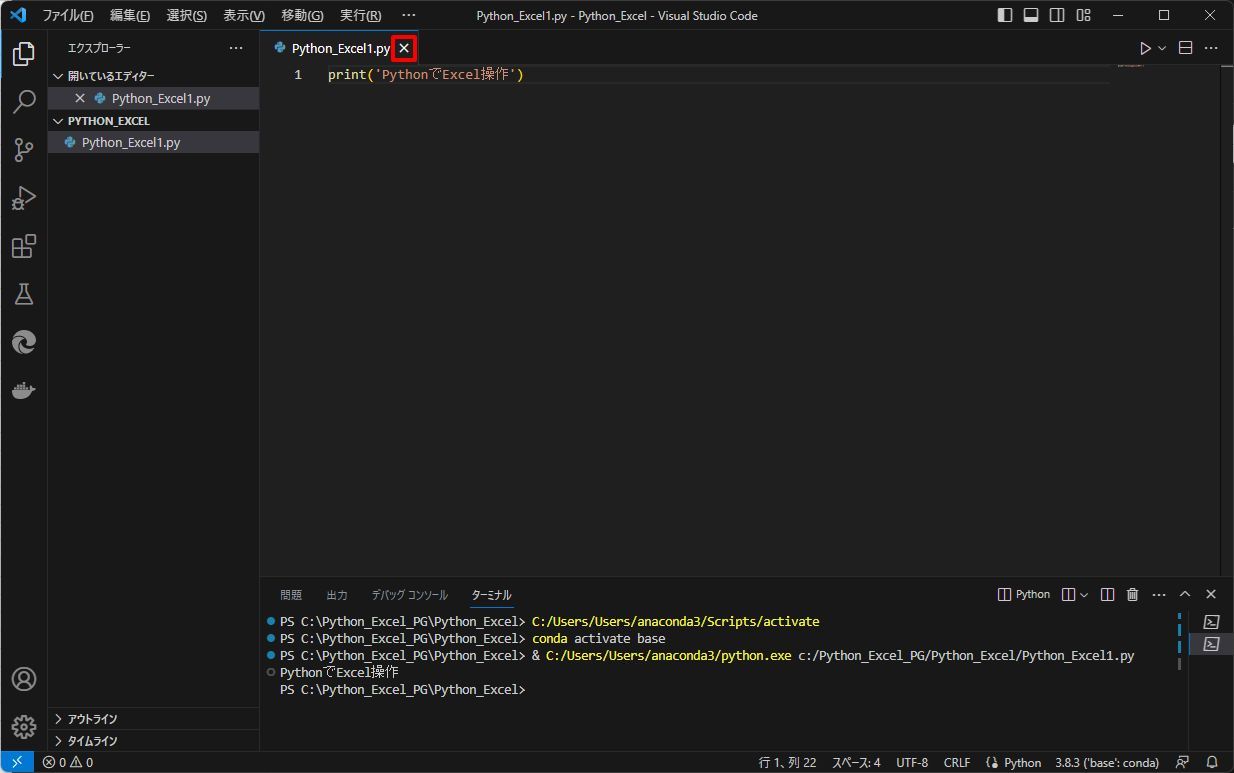Close the terminal panel with its X
The height and width of the screenshot is (773, 1234).
(1211, 594)
